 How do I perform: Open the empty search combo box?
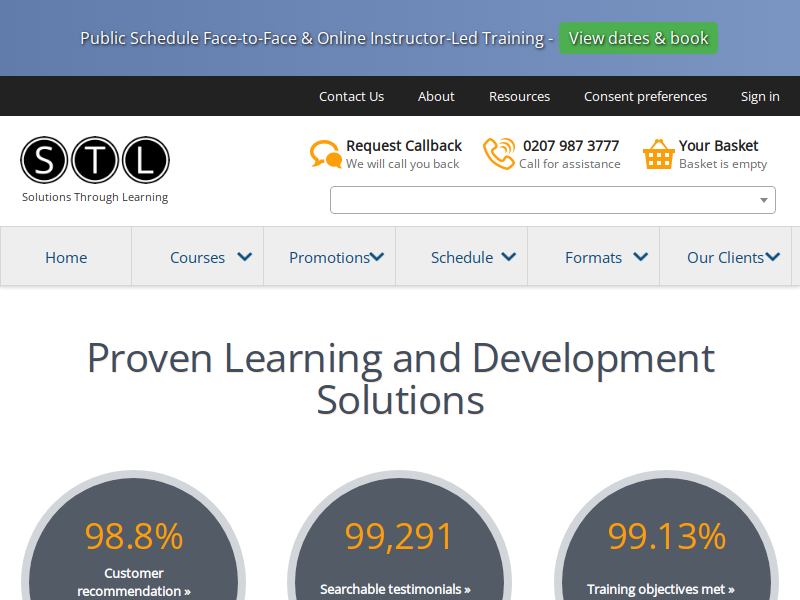click(553, 200)
